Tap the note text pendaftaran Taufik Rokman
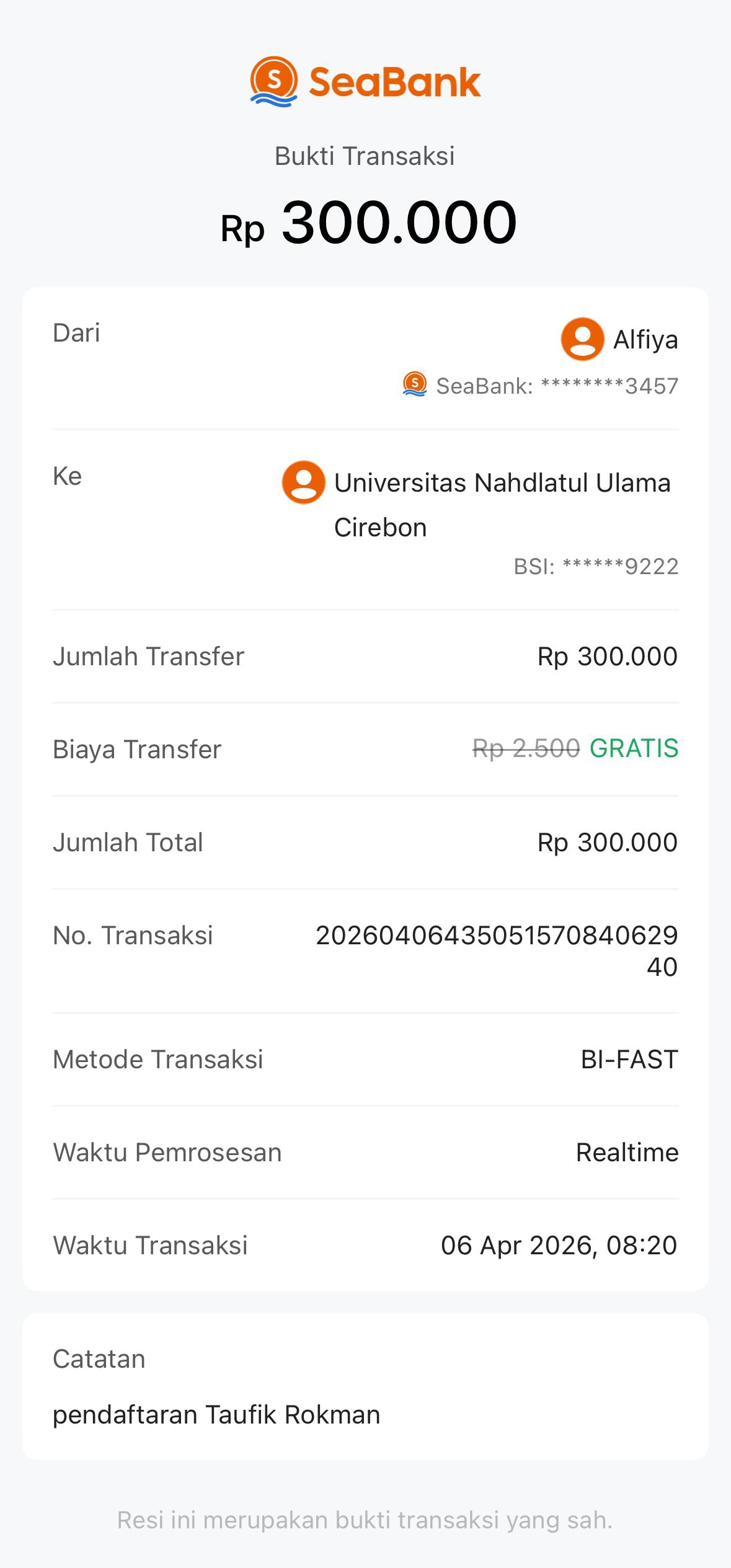Viewport: 731px width, 1568px height. (216, 1415)
